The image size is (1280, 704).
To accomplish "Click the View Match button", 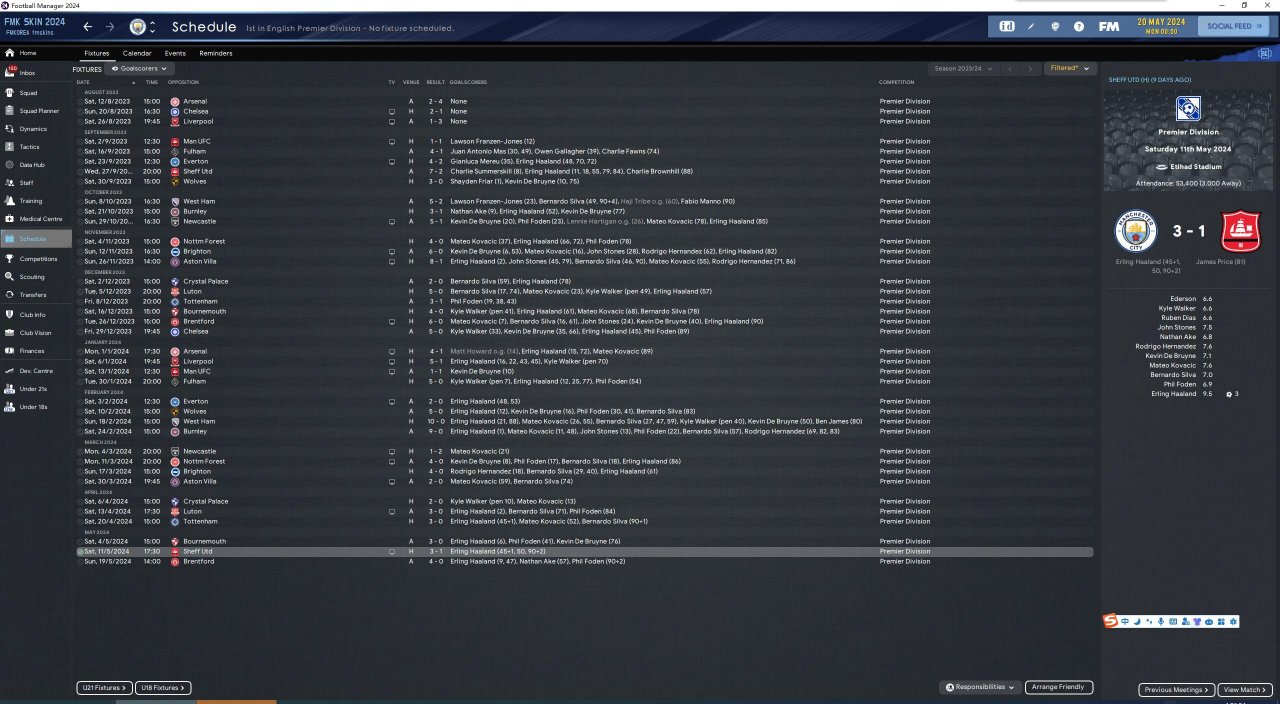I will (x=1245, y=690).
